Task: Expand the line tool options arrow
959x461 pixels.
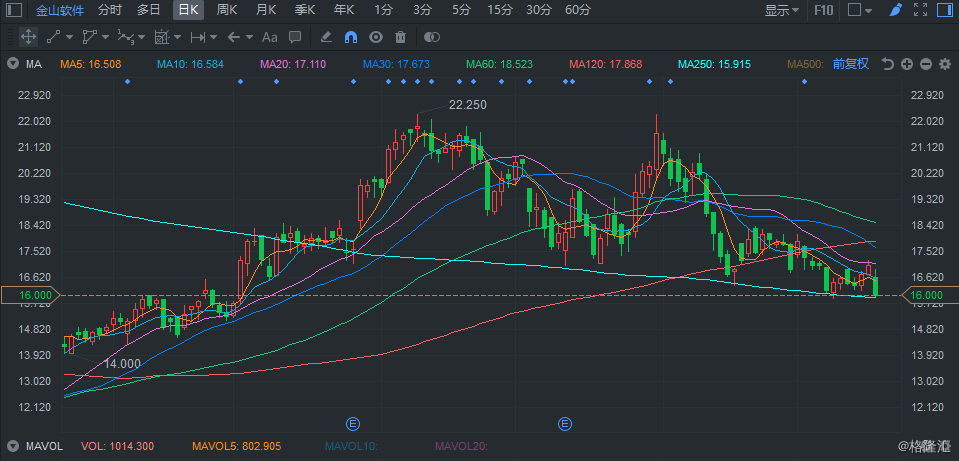Action: 69,37
